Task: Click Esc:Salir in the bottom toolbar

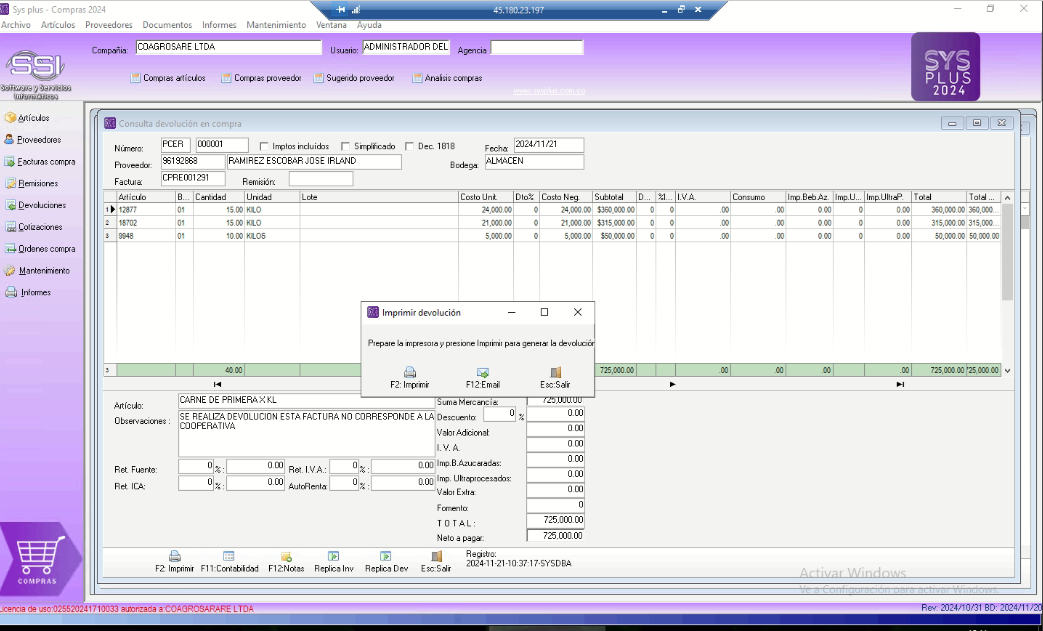Action: pyautogui.click(x=436, y=562)
